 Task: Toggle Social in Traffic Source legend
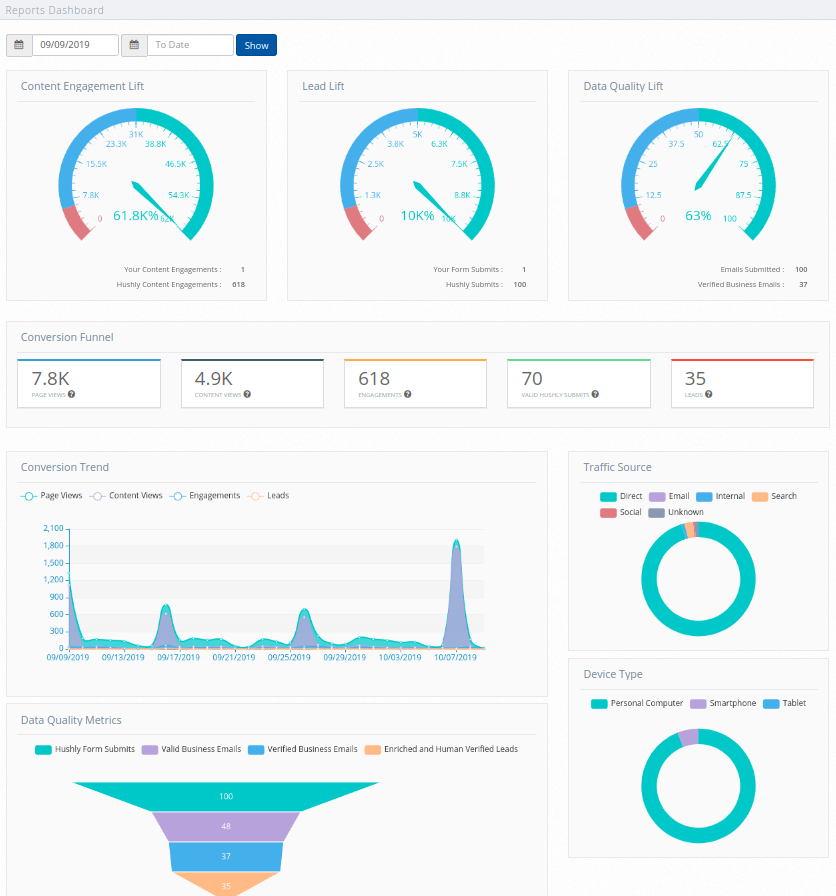621,513
